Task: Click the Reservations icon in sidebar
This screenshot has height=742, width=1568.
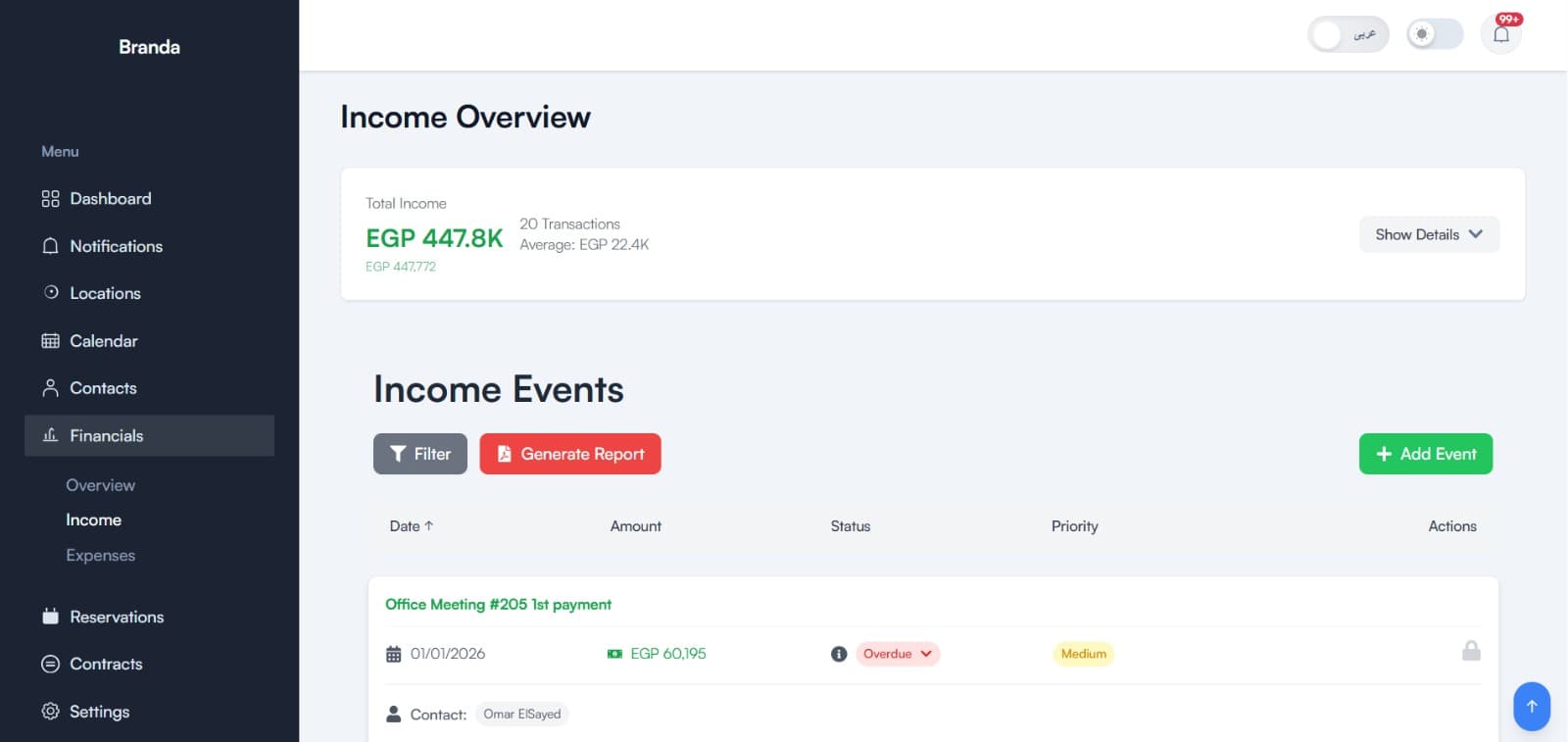Action: 50,617
